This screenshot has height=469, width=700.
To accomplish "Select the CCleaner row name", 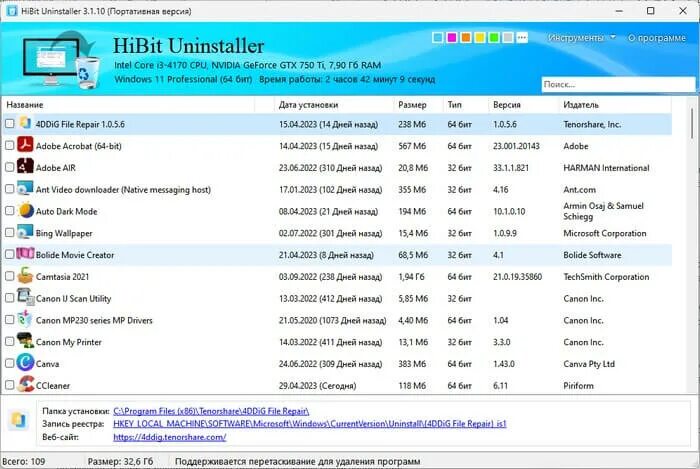I will 53,386.
